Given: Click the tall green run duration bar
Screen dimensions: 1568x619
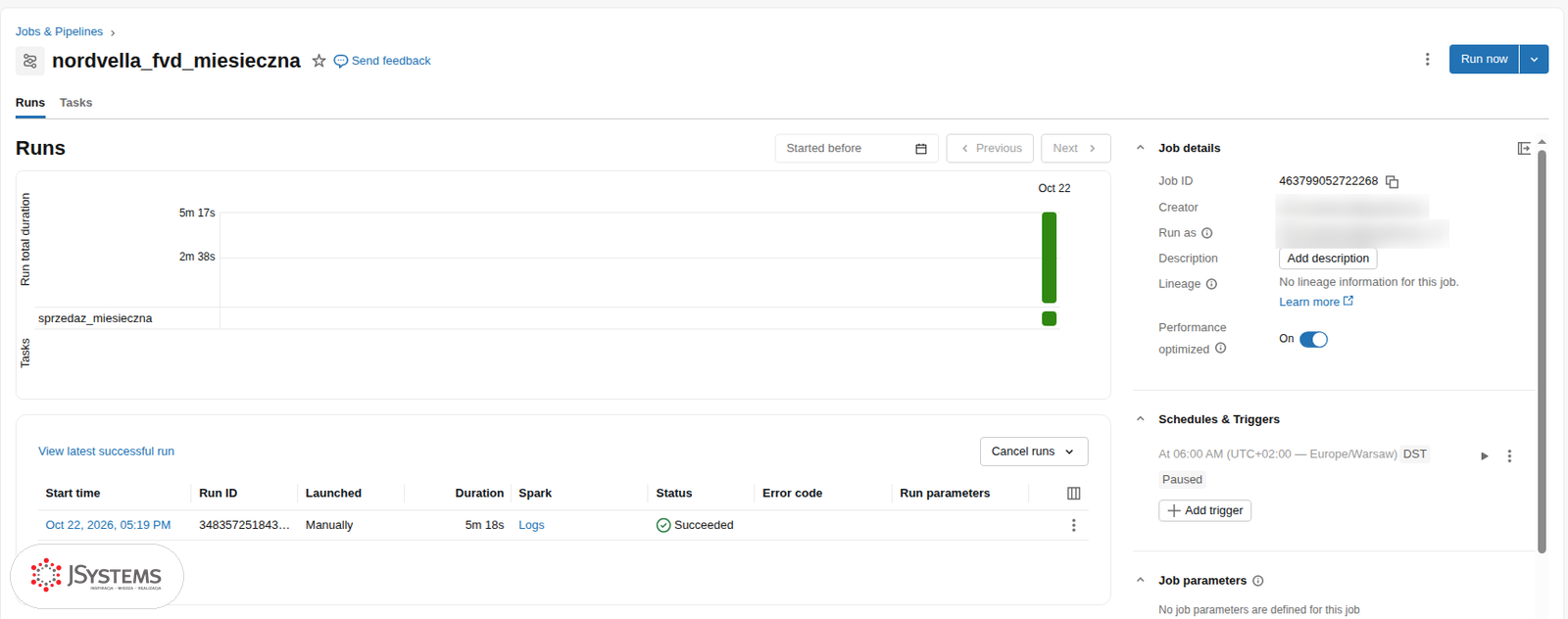Looking at the screenshot, I should [1049, 258].
